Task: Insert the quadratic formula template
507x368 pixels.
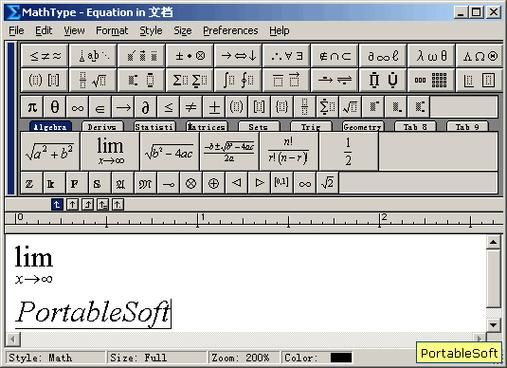Action: pyautogui.click(x=229, y=151)
